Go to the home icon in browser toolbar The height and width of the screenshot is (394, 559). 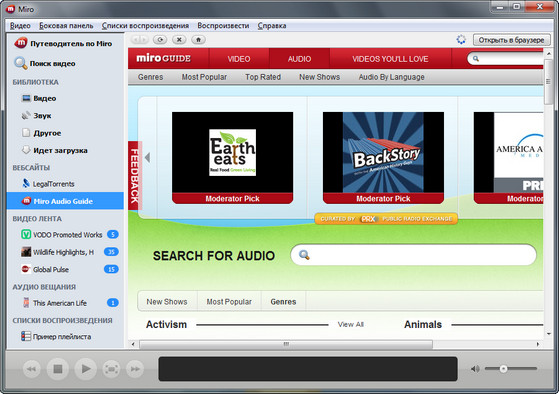click(x=198, y=40)
